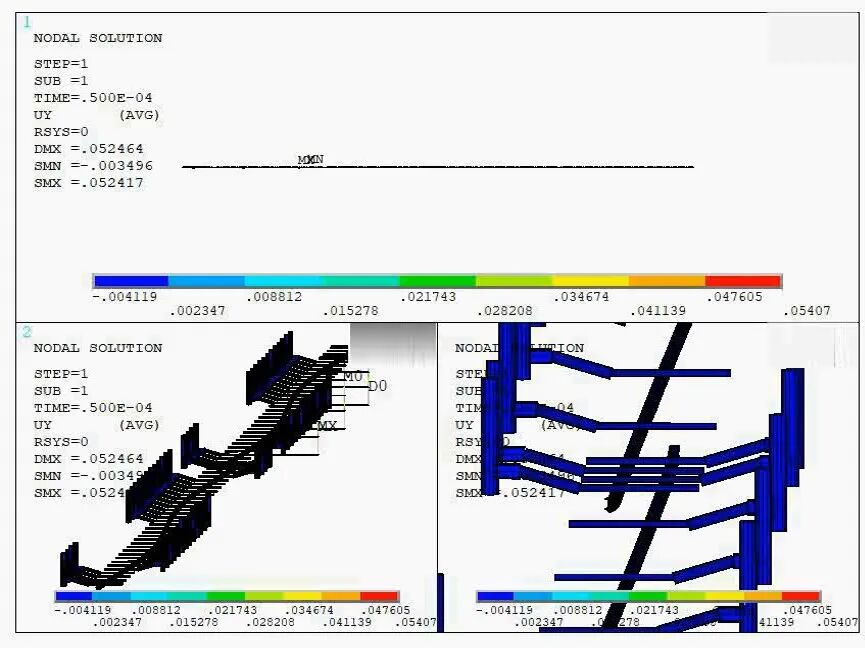Select window 2 number label

click(x=27, y=332)
